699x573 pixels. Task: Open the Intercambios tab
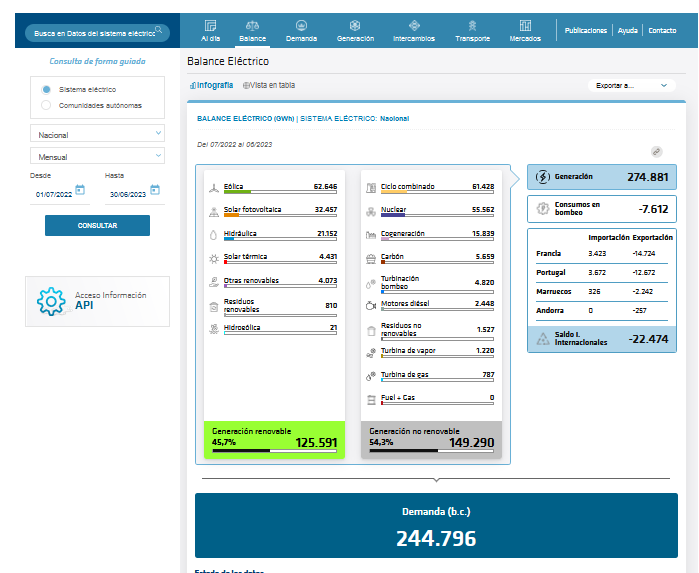(413, 30)
